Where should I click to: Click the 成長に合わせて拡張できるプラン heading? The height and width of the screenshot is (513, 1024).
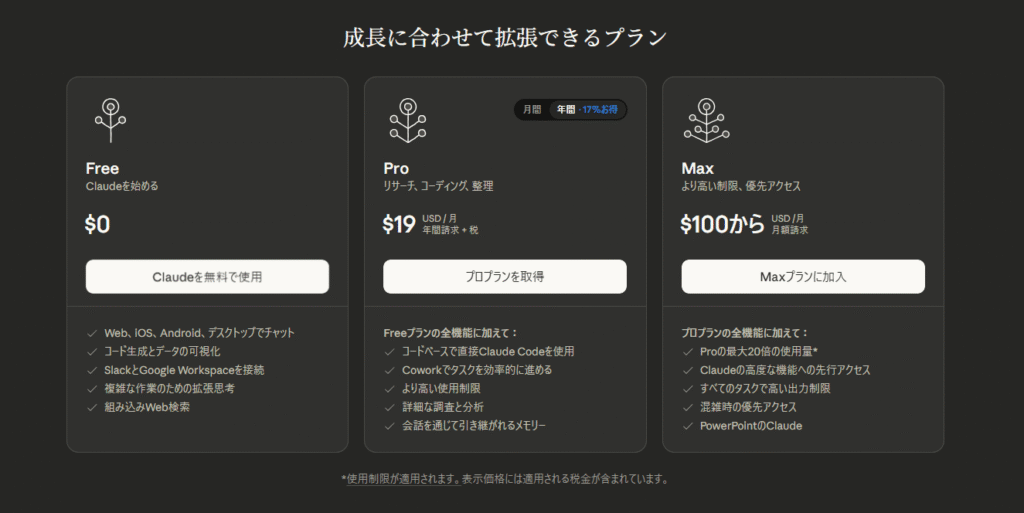coord(504,38)
